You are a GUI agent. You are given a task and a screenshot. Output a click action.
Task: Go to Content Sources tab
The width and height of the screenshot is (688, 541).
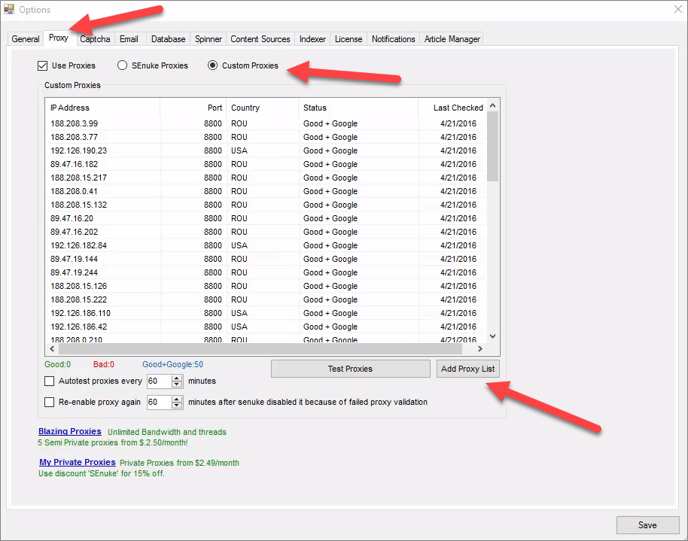pyautogui.click(x=260, y=39)
